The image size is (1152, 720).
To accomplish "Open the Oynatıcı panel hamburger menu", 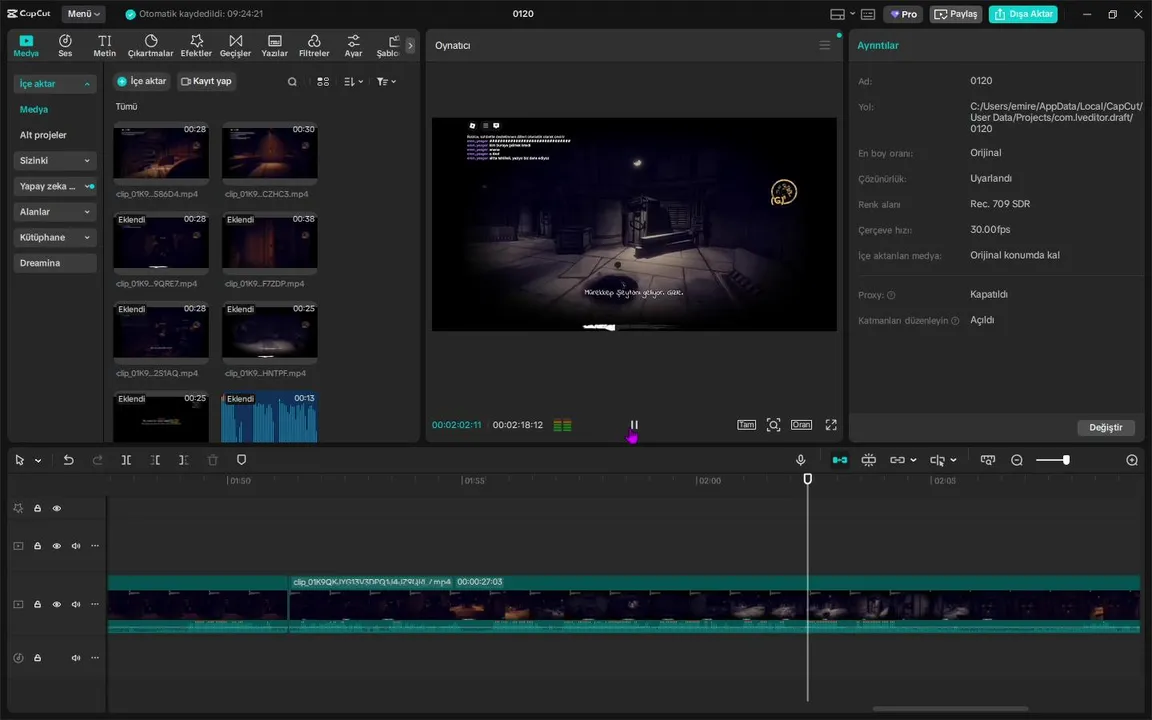I will 824,46.
